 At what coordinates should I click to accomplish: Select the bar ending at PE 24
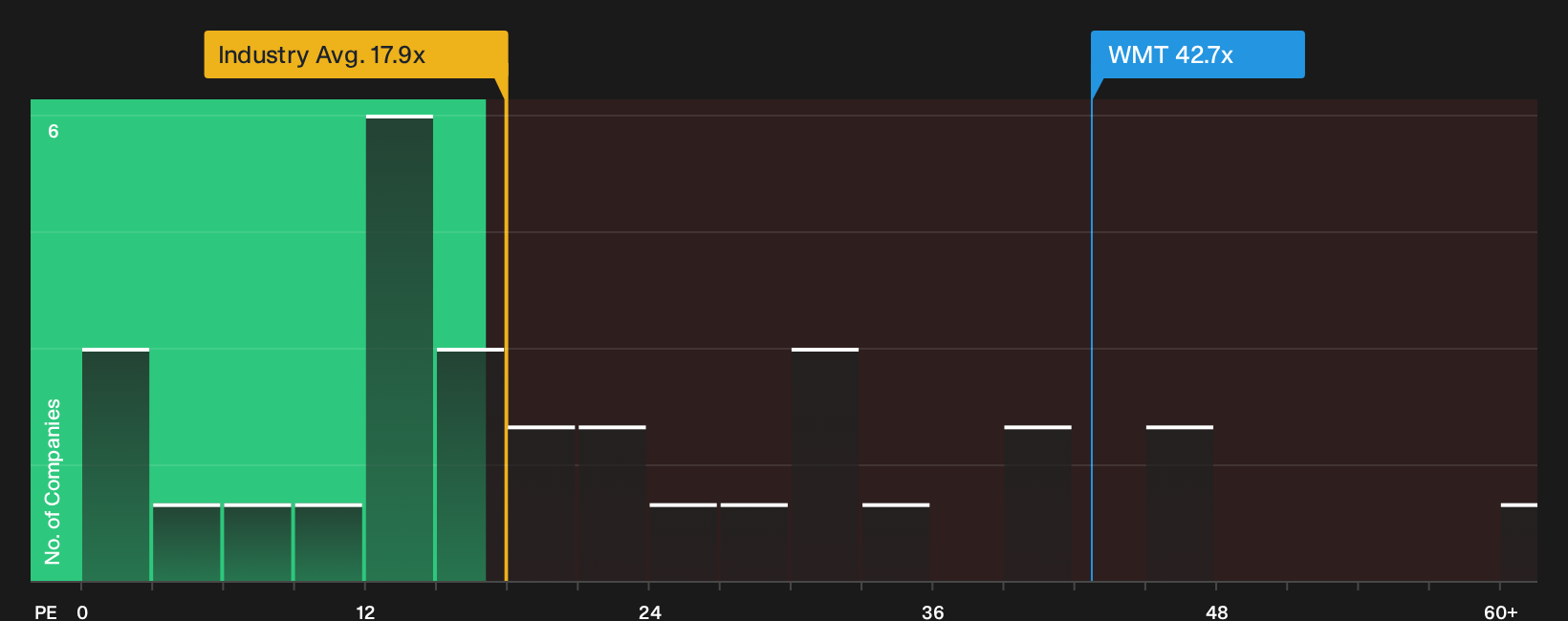[x=612, y=503]
